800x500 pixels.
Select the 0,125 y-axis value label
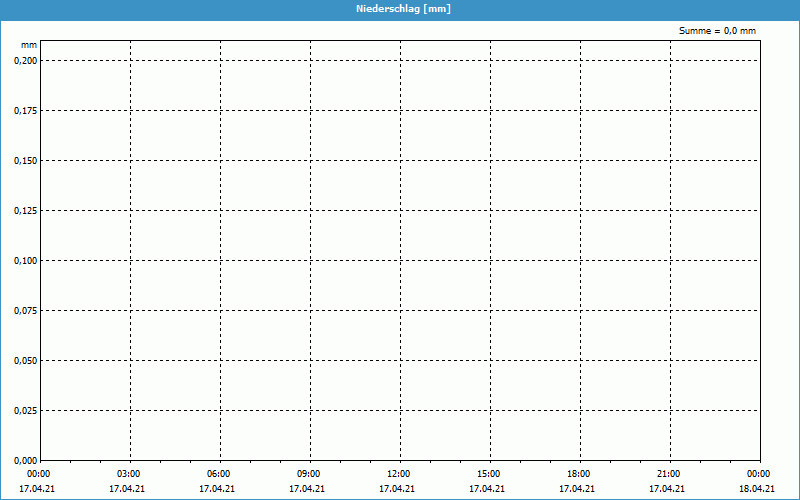(25, 210)
